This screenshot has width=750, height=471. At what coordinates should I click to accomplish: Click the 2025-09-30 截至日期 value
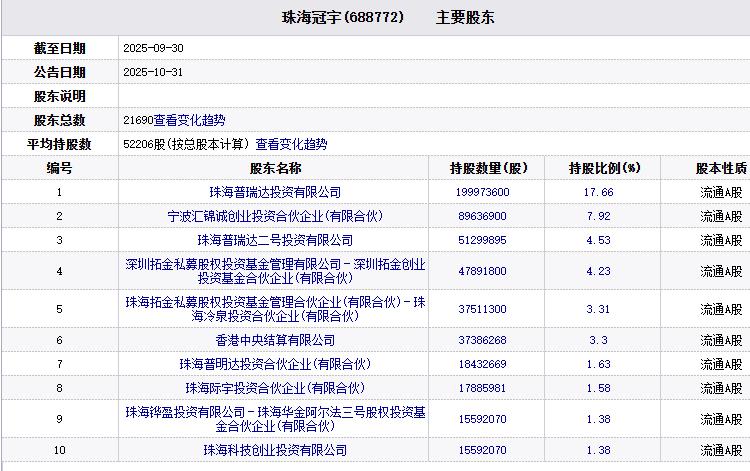[153, 48]
